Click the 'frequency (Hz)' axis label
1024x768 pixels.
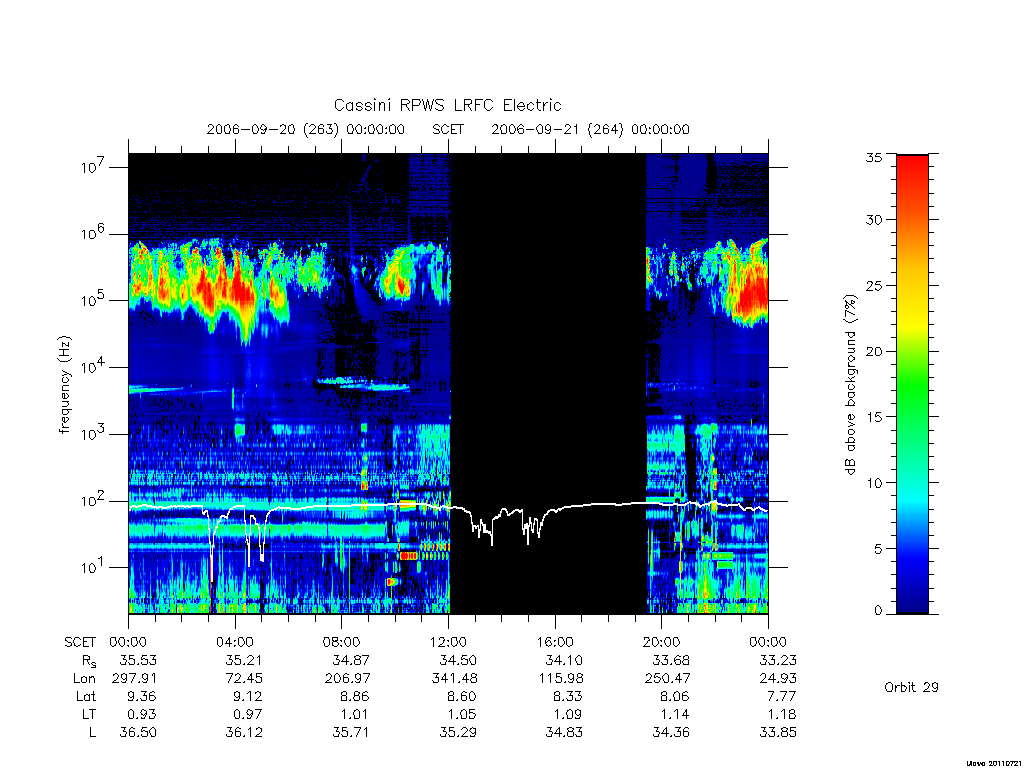pyautogui.click(x=64, y=385)
